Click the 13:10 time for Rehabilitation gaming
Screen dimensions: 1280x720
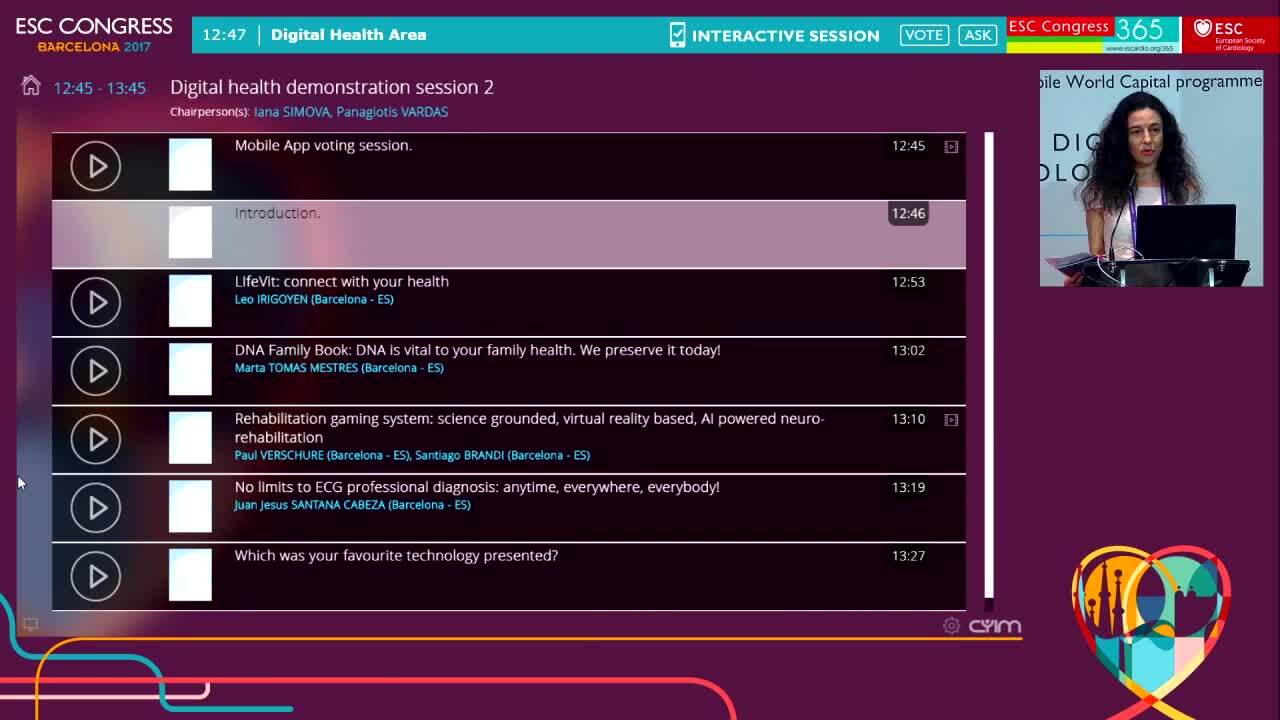(x=908, y=419)
